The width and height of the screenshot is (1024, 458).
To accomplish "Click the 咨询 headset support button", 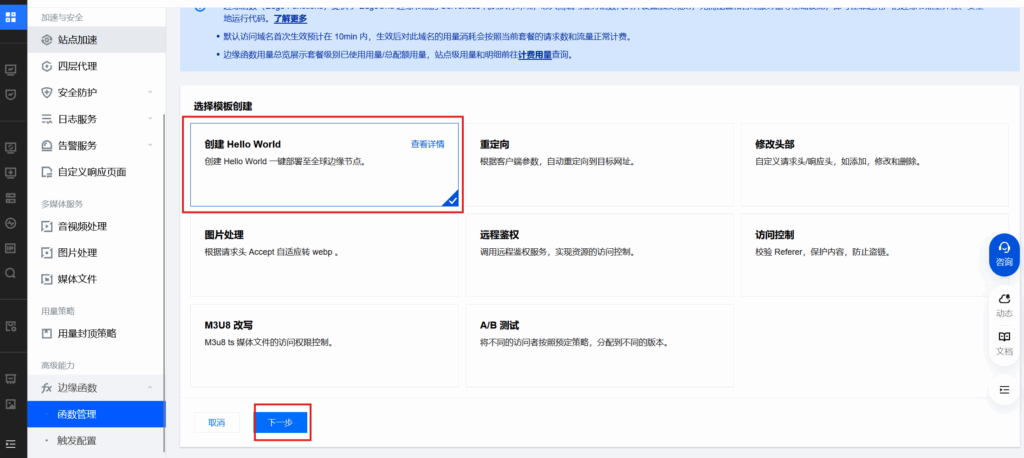I will 1004,252.
